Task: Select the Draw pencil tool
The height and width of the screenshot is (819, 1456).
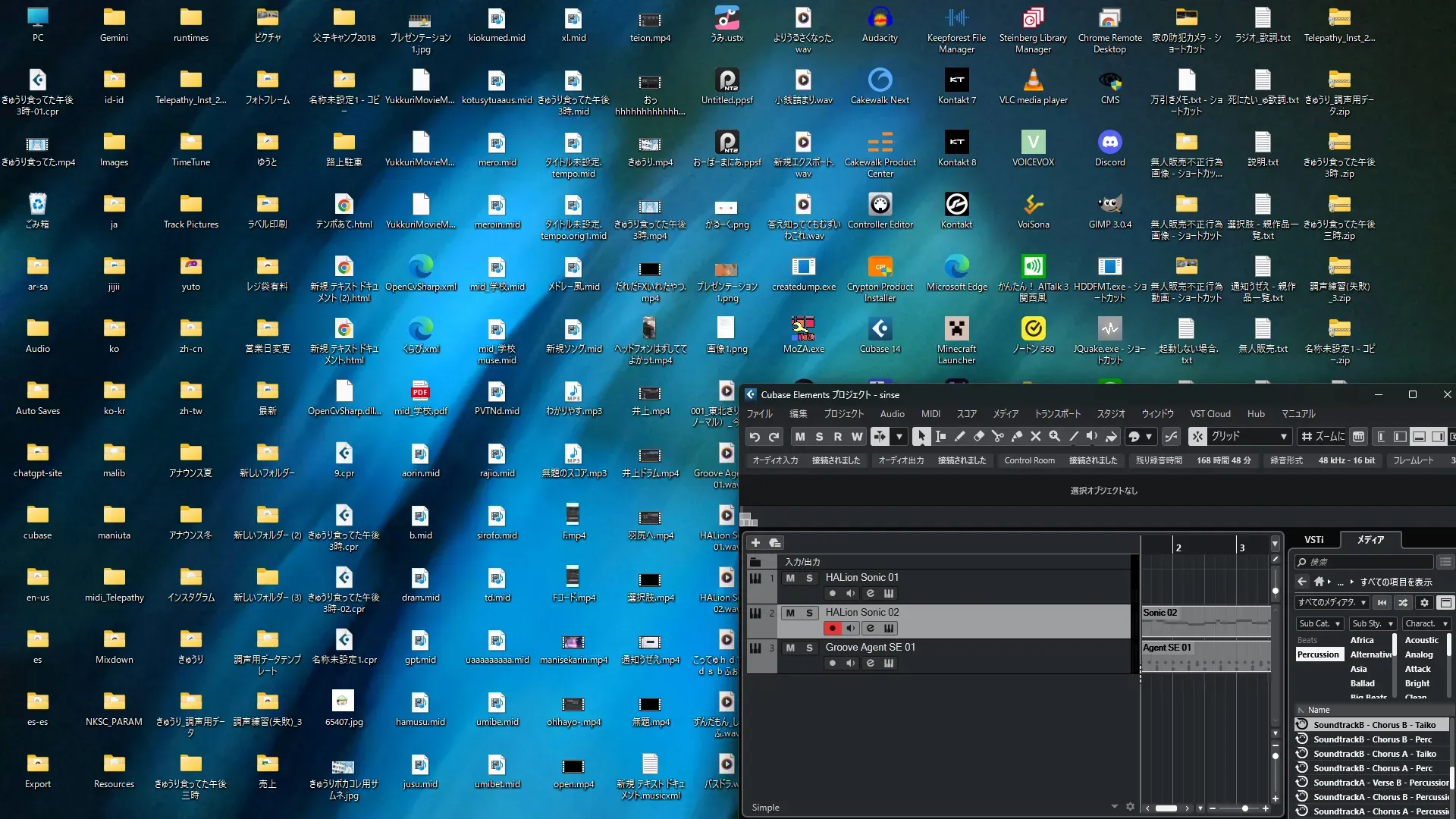Action: click(x=959, y=437)
